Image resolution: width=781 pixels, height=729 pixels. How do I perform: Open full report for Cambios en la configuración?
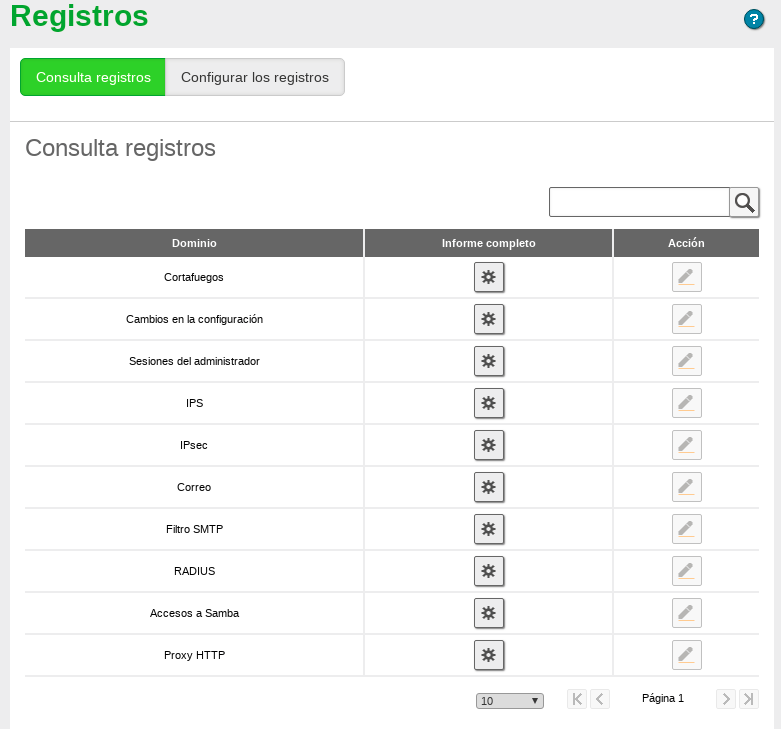pos(489,319)
